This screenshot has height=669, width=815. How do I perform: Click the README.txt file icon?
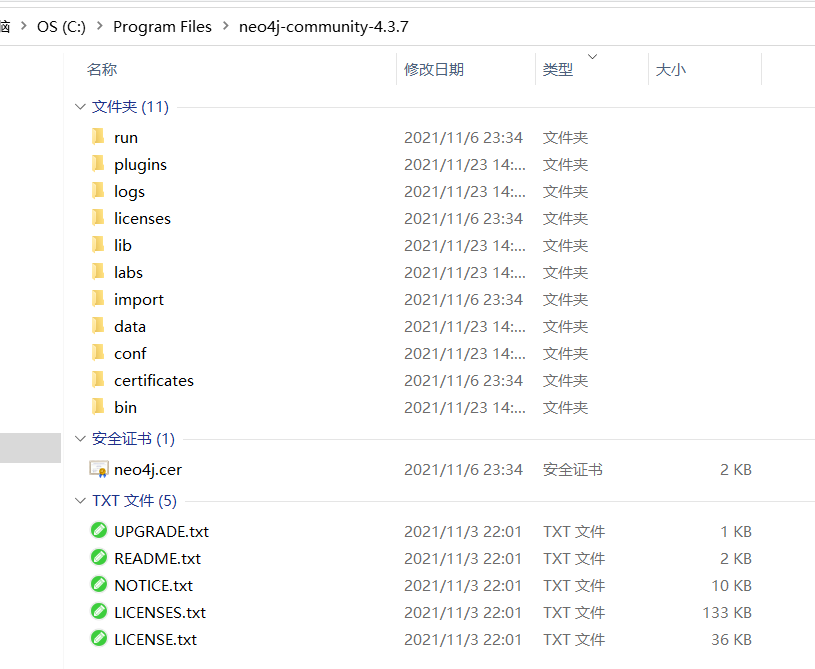[x=99, y=558]
